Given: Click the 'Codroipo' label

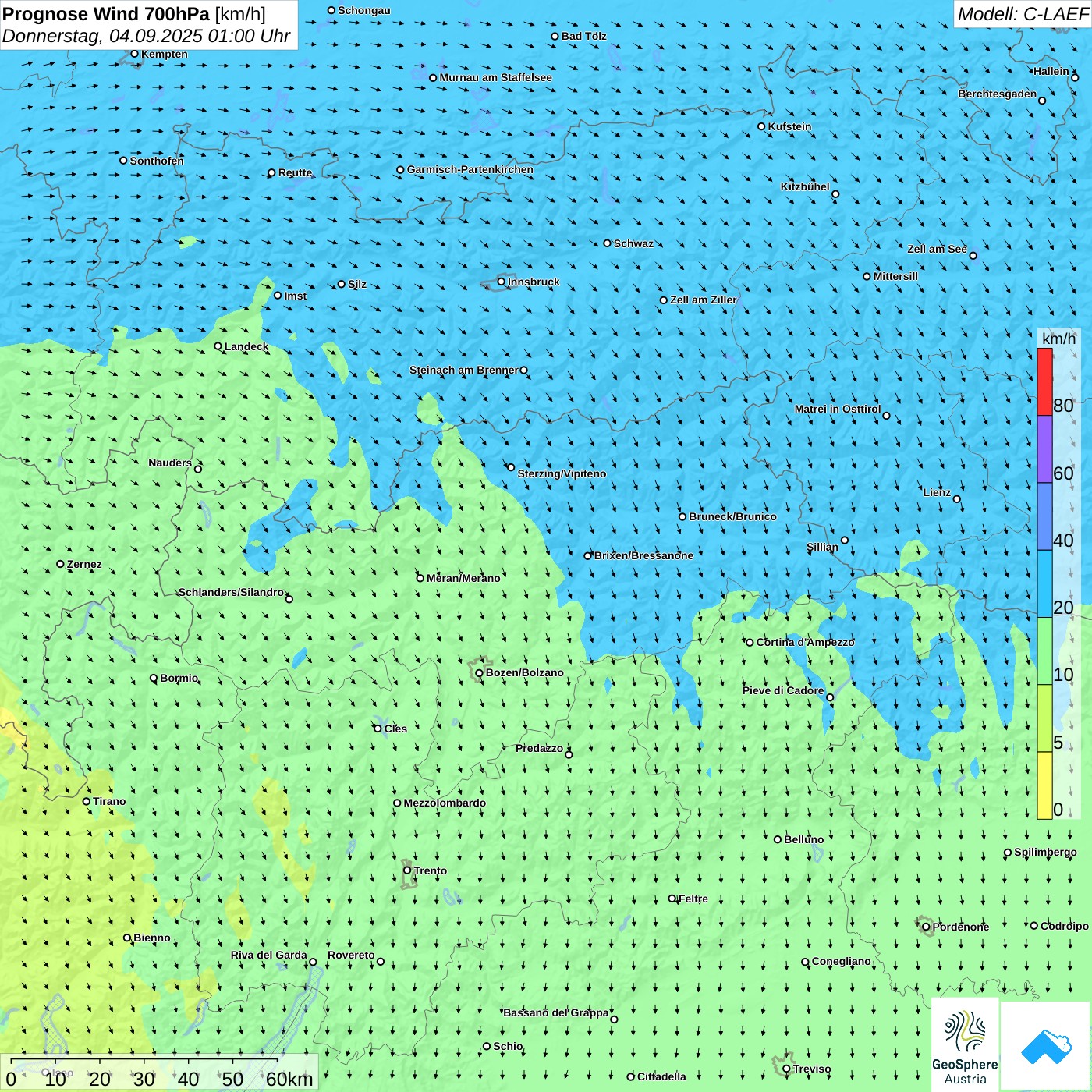Looking at the screenshot, I should [x=1065, y=926].
